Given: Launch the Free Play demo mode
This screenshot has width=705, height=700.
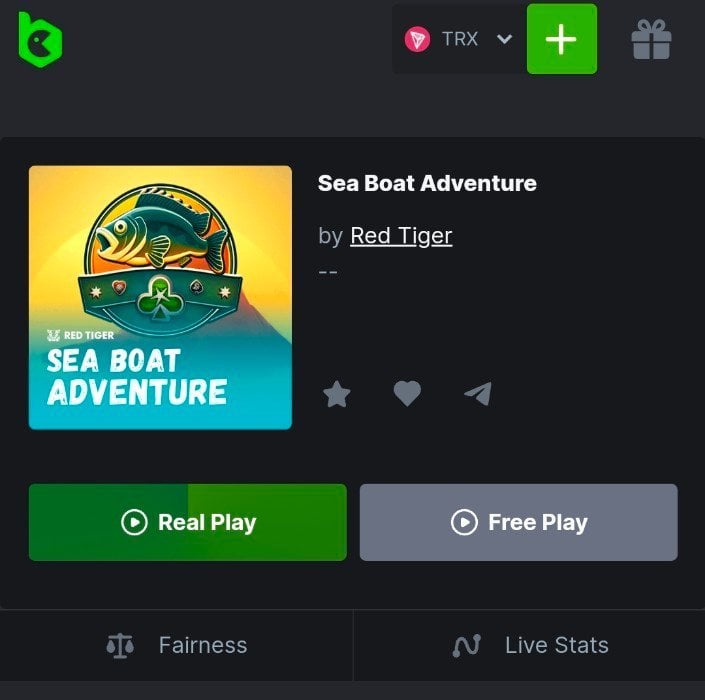Looking at the screenshot, I should tap(518, 522).
